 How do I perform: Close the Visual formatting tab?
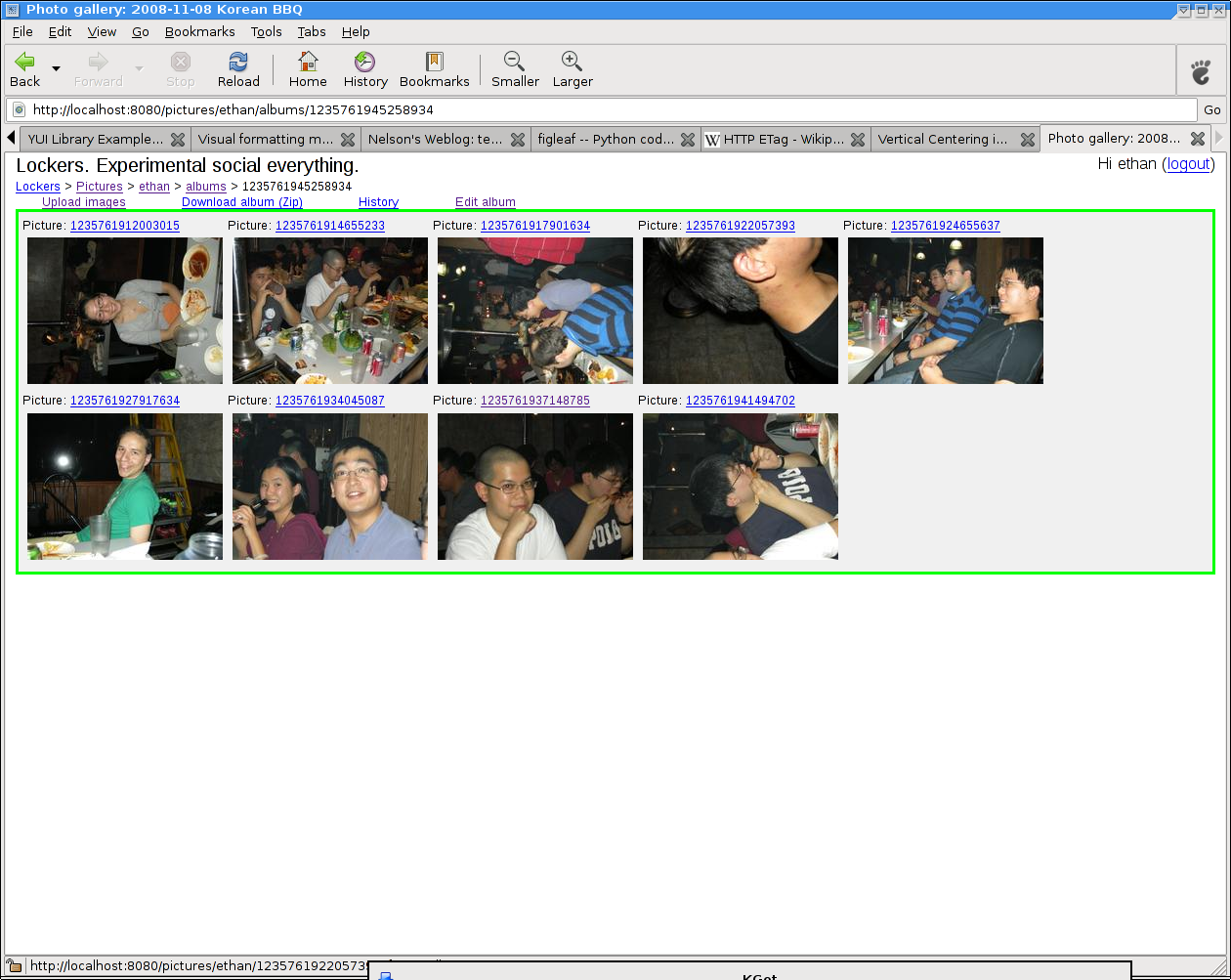point(348,139)
